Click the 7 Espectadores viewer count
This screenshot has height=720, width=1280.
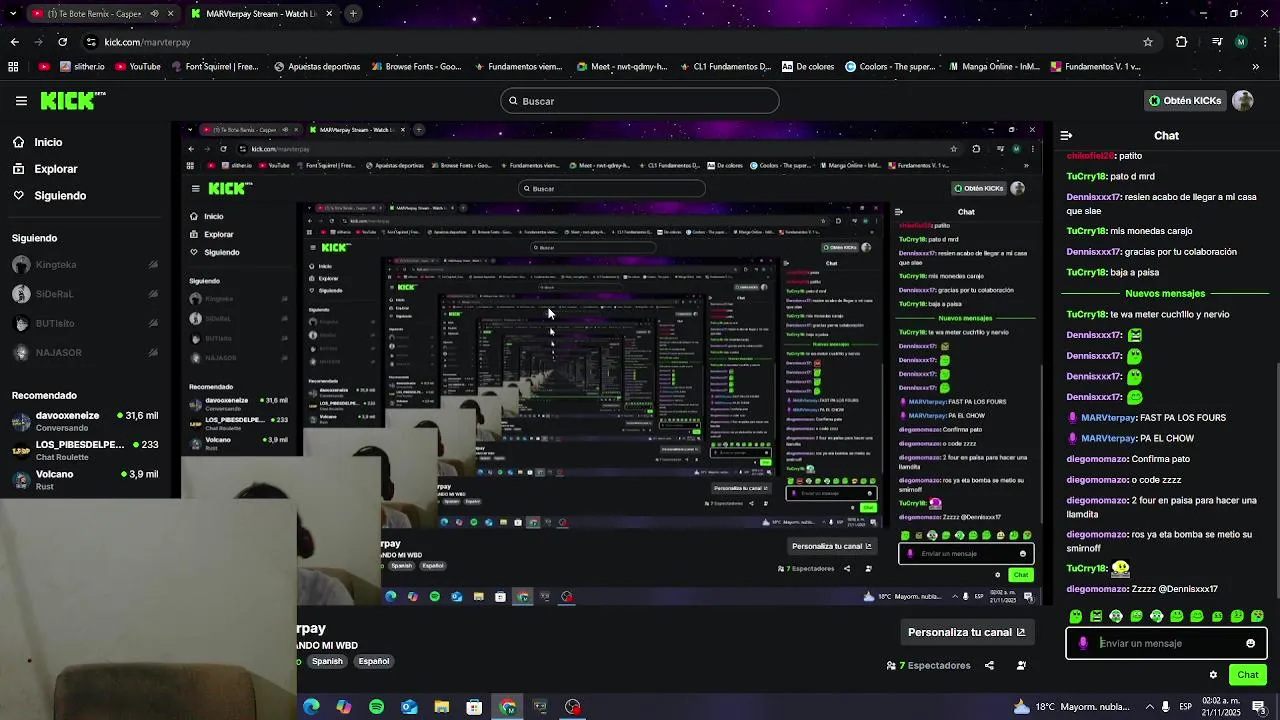pyautogui.click(x=929, y=665)
